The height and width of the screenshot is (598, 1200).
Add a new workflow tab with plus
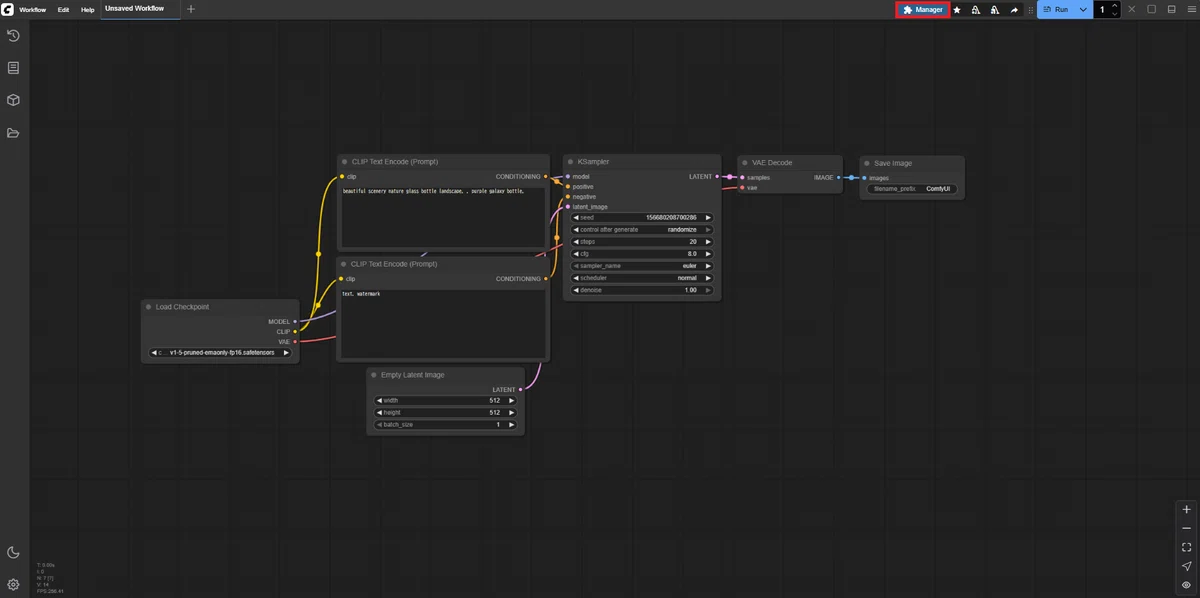(191, 9)
